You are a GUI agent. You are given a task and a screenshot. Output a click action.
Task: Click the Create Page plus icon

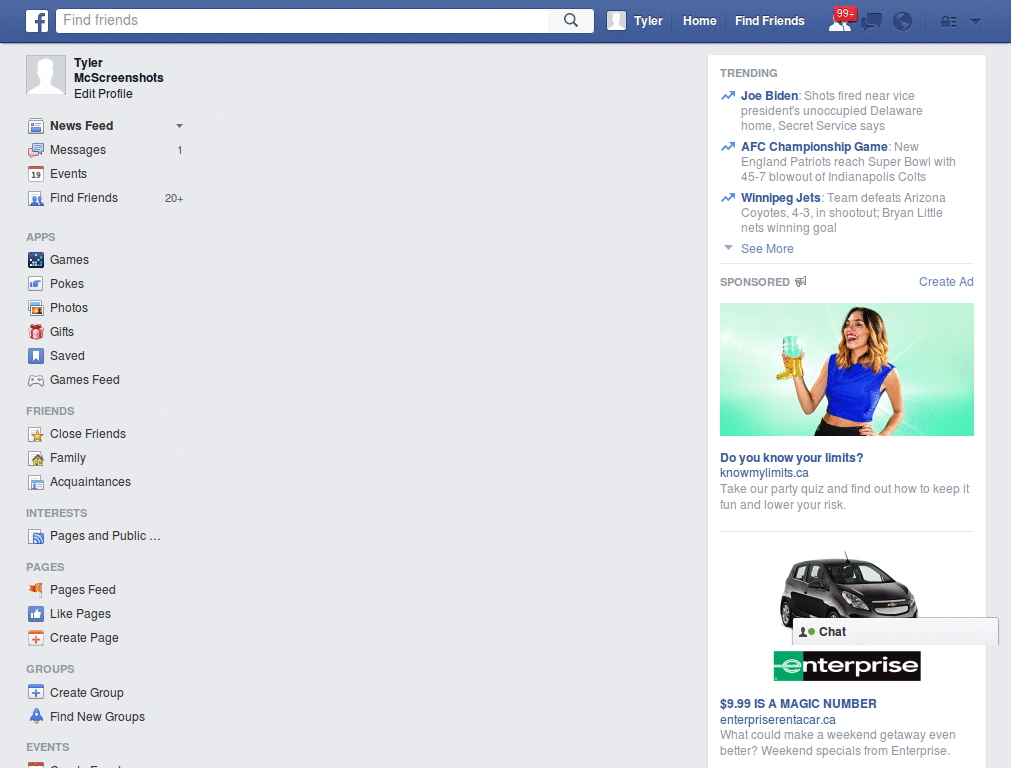tap(36, 638)
